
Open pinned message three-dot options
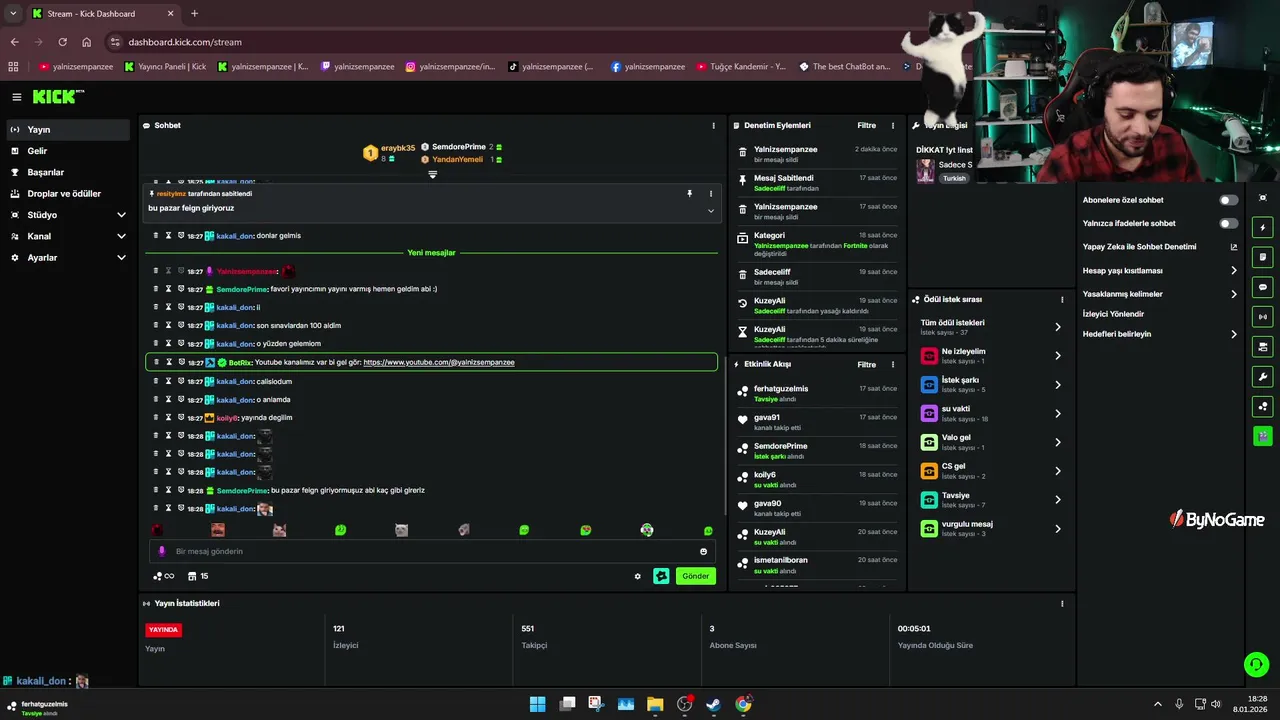coord(711,193)
